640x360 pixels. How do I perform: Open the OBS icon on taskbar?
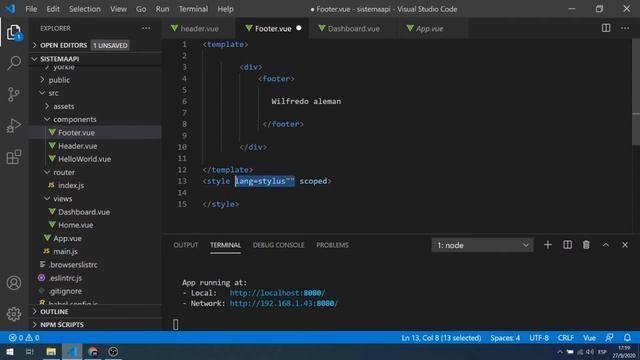pyautogui.click(x=113, y=351)
